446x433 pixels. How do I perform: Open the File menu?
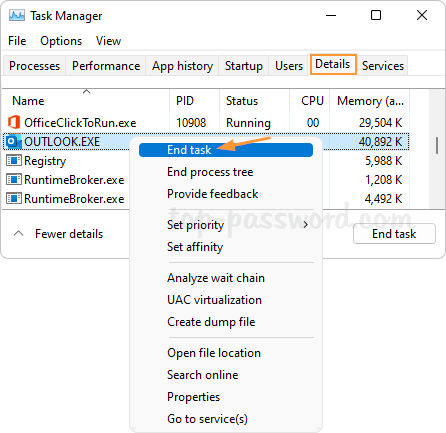[x=17, y=41]
